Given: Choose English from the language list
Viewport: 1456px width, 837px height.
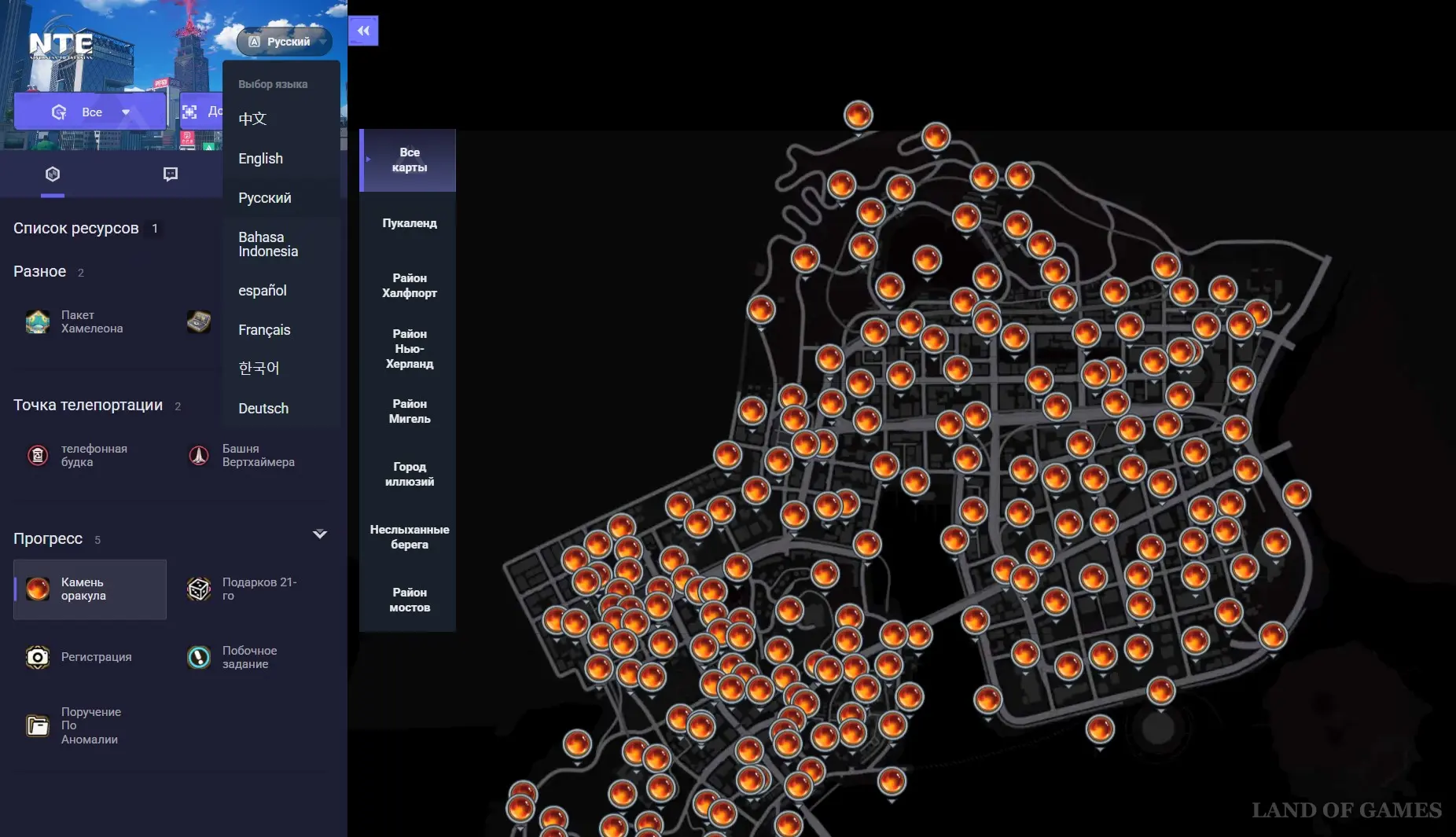Looking at the screenshot, I should coord(260,159).
